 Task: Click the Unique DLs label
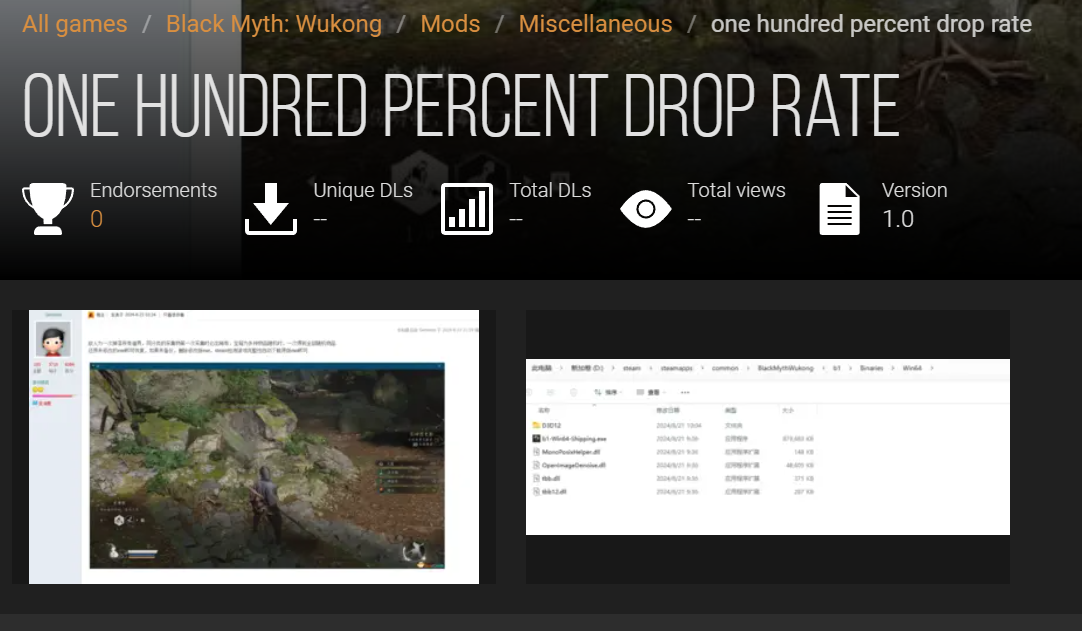[363, 190]
